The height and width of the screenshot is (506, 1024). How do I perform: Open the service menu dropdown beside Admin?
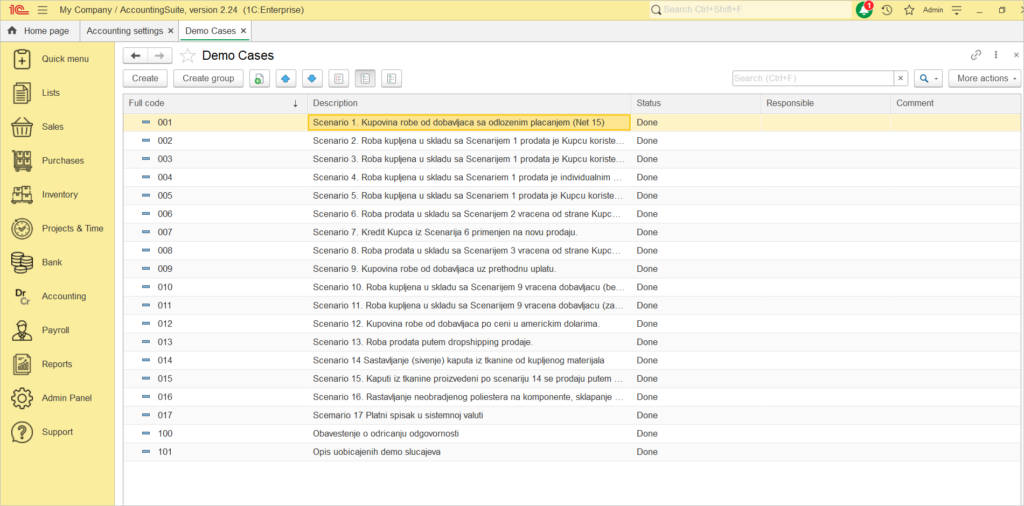pyautogui.click(x=958, y=10)
